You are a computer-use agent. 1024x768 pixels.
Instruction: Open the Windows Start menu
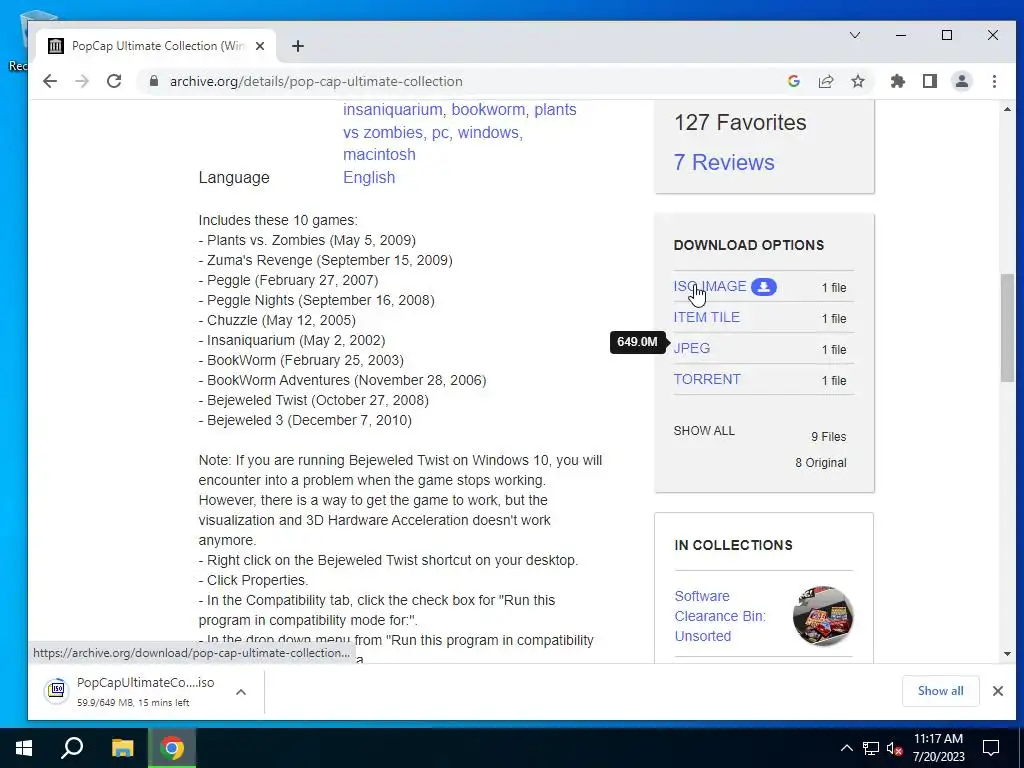24,748
